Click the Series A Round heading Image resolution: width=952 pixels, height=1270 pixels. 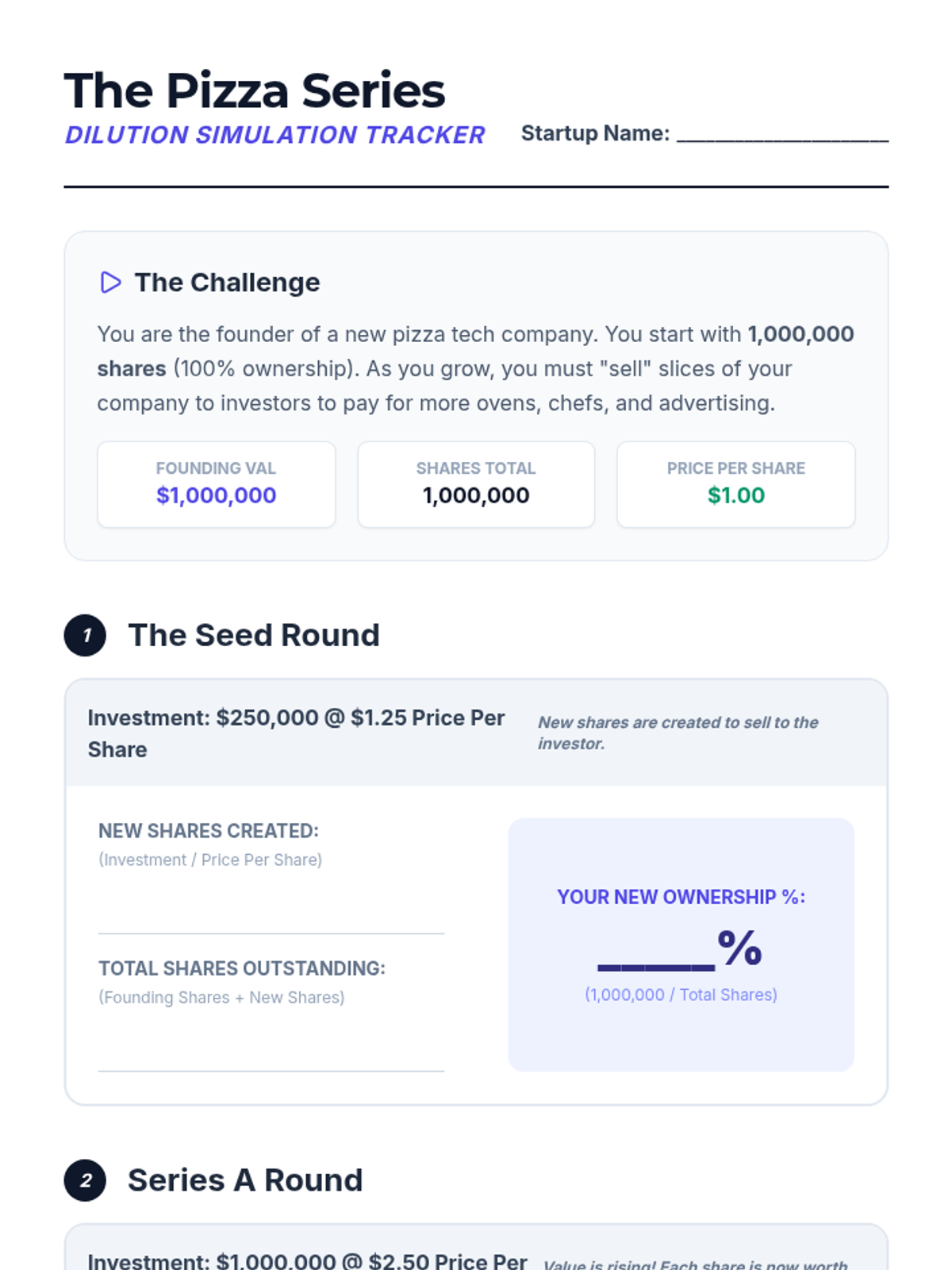click(245, 1180)
